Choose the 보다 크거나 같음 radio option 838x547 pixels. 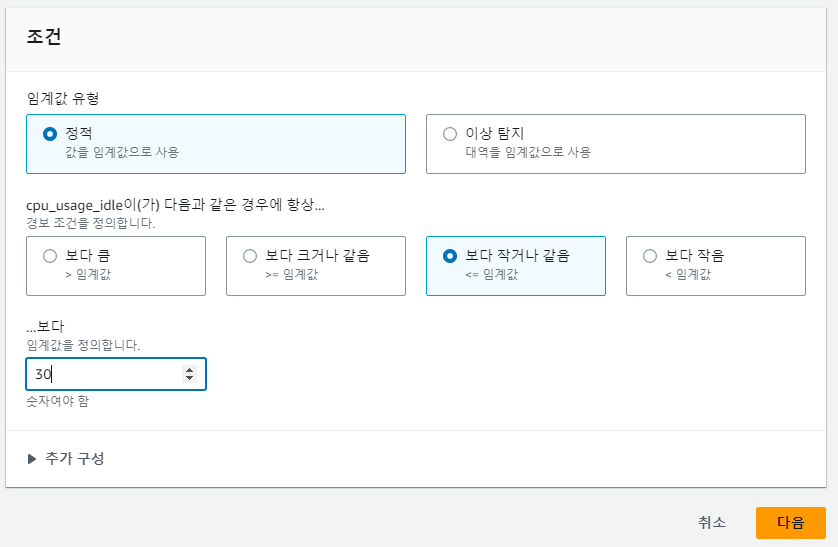(250, 256)
